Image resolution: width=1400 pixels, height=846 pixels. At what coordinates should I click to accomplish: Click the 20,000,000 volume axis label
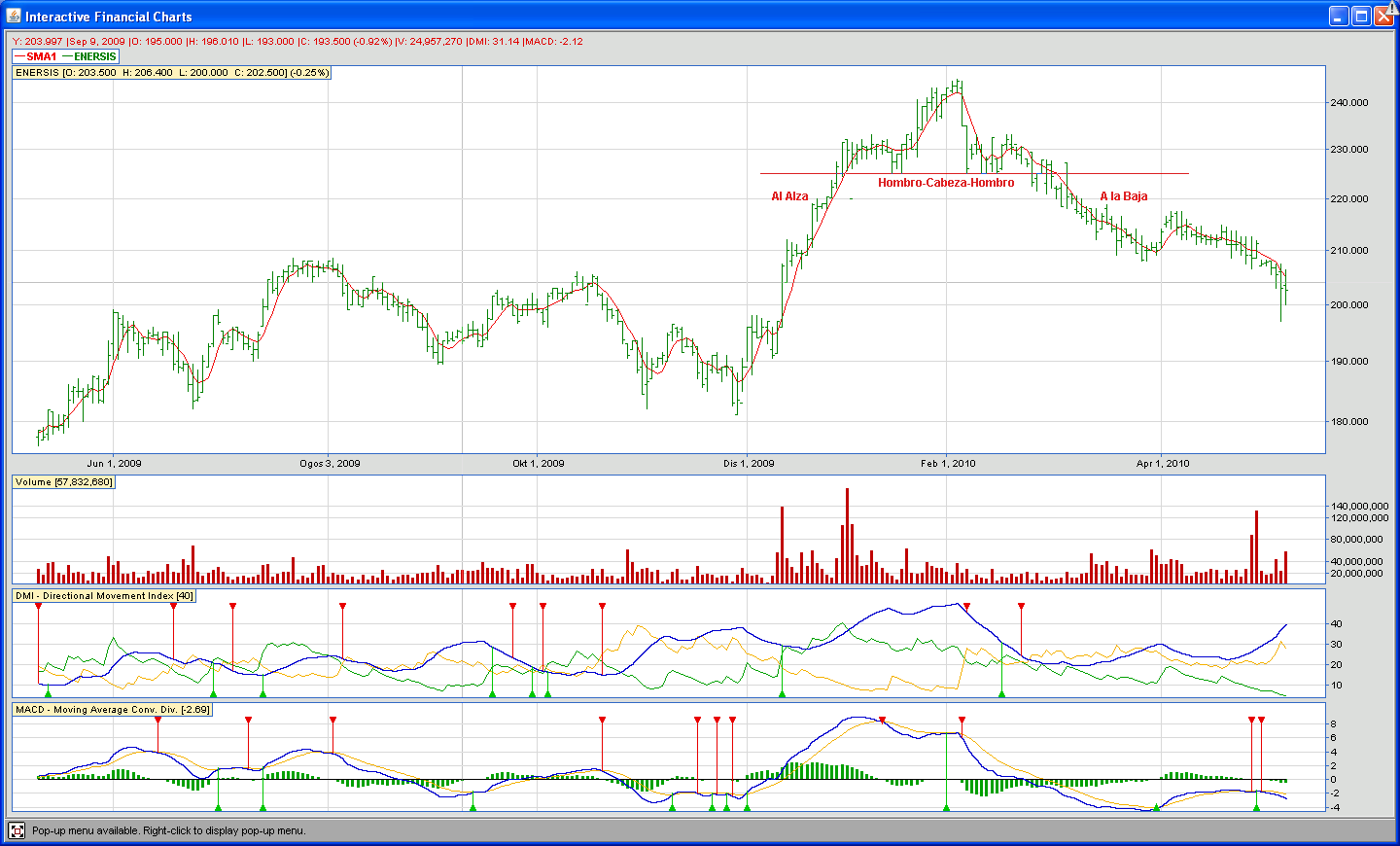(x=1357, y=574)
